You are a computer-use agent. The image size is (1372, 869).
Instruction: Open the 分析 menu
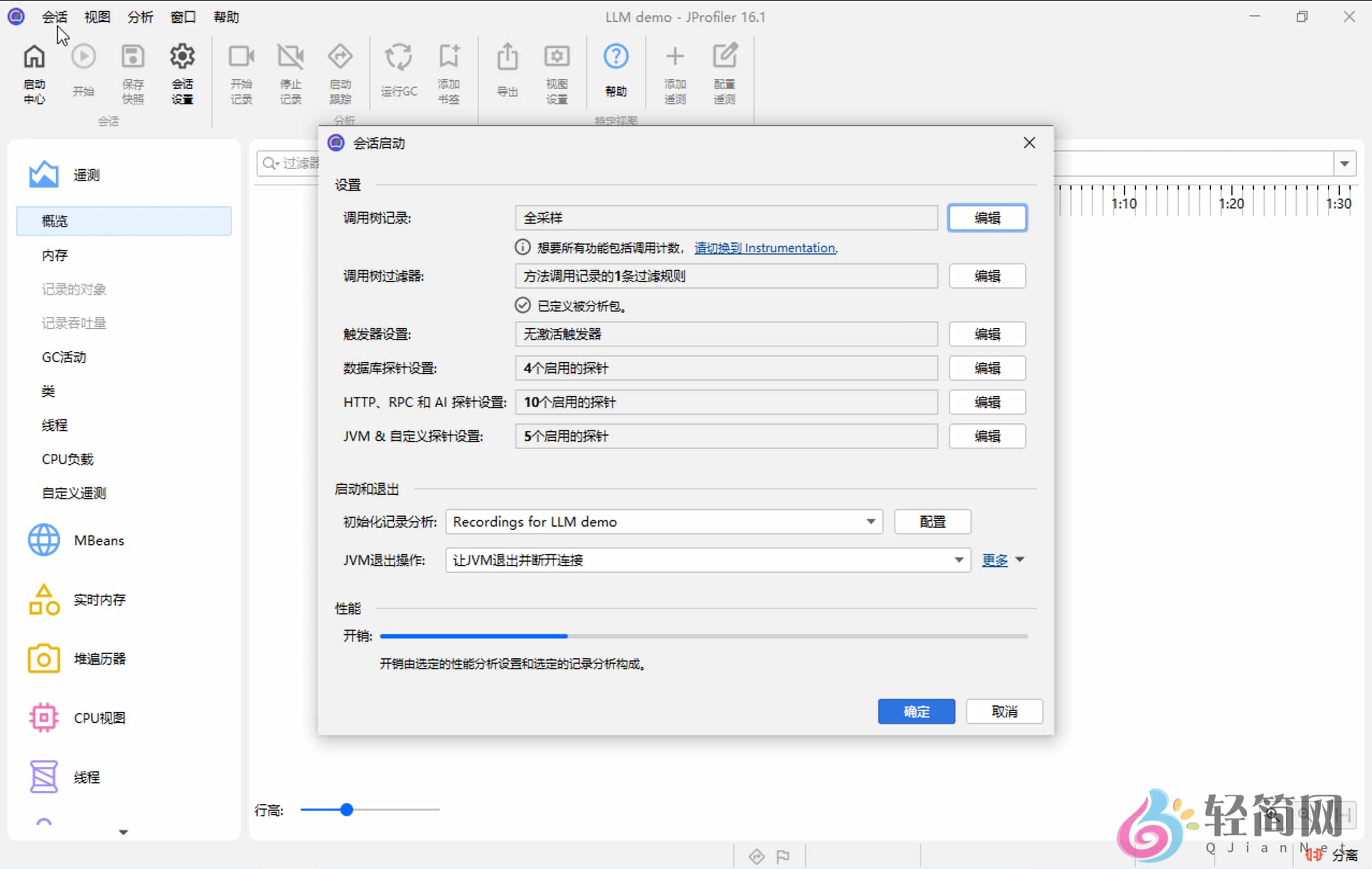click(140, 17)
